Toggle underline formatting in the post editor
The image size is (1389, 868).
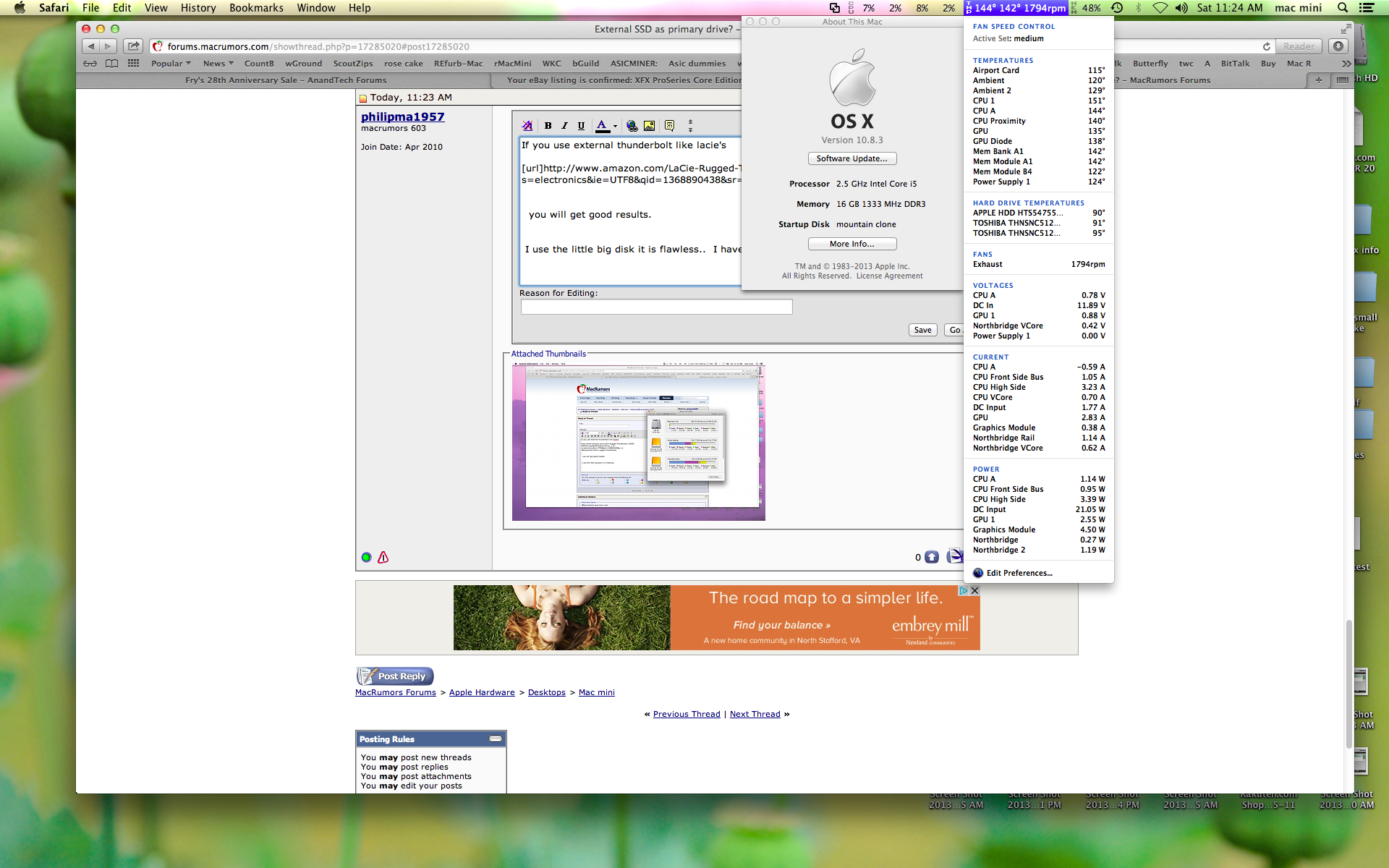click(x=581, y=126)
